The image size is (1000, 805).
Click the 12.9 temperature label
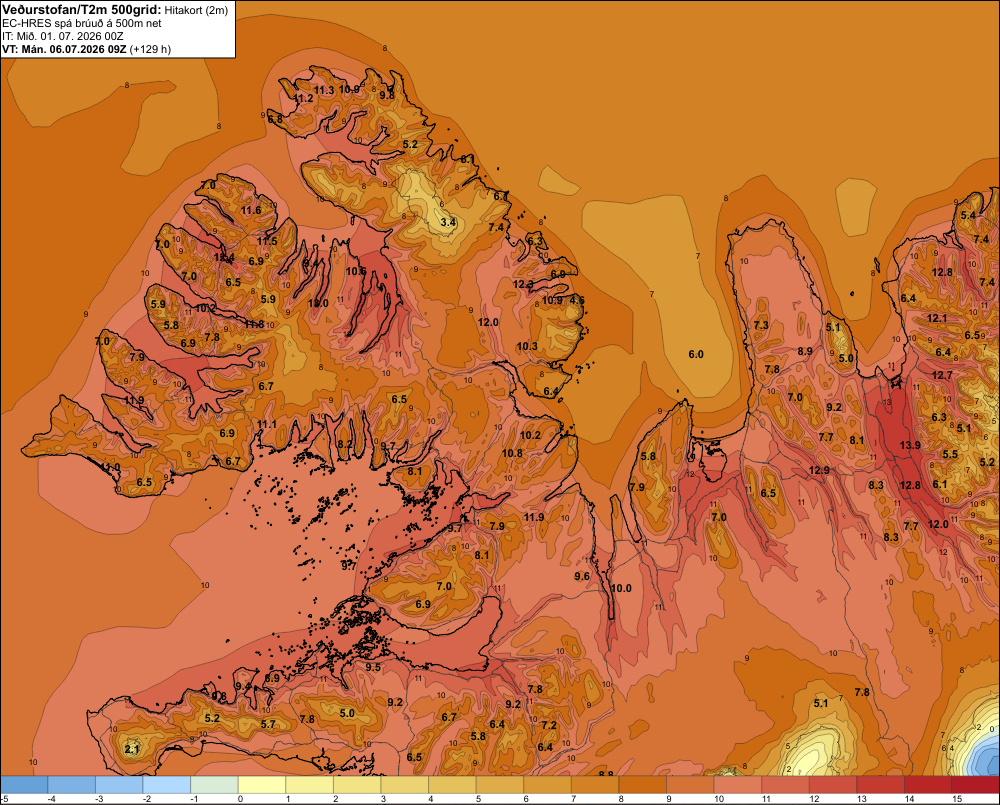point(820,470)
